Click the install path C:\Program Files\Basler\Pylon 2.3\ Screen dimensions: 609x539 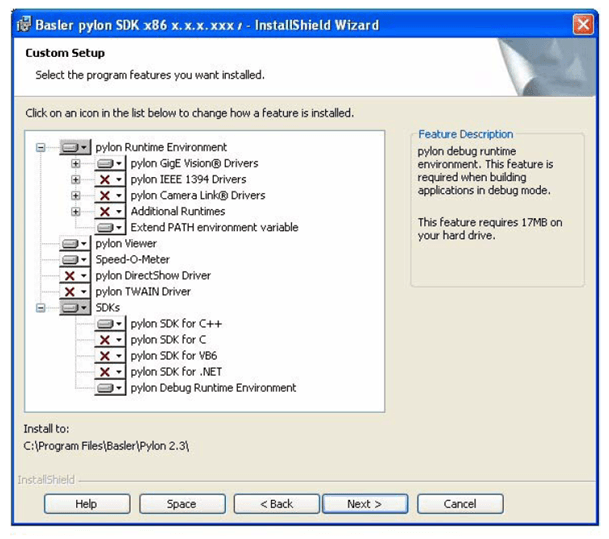[106, 446]
